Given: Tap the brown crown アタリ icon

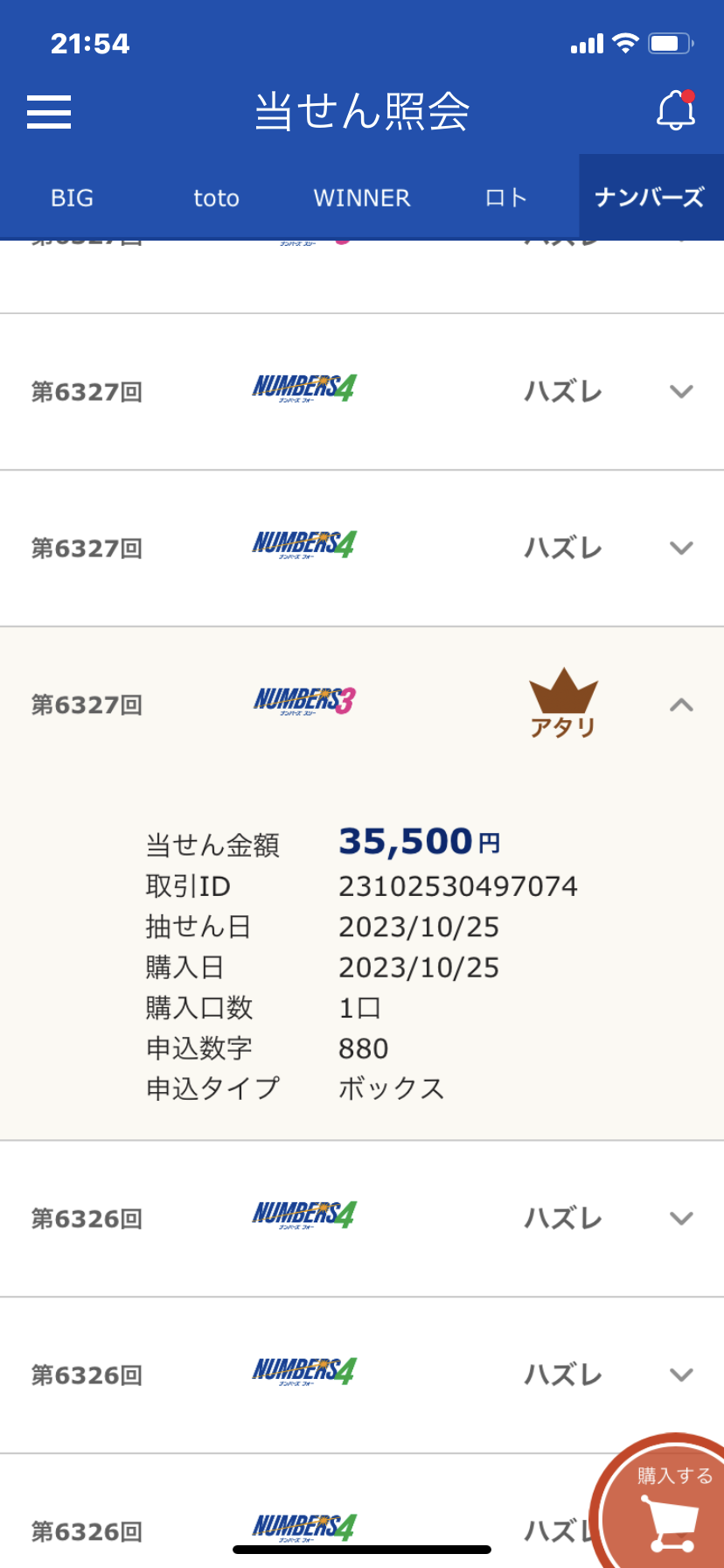Looking at the screenshot, I should pos(563,703).
